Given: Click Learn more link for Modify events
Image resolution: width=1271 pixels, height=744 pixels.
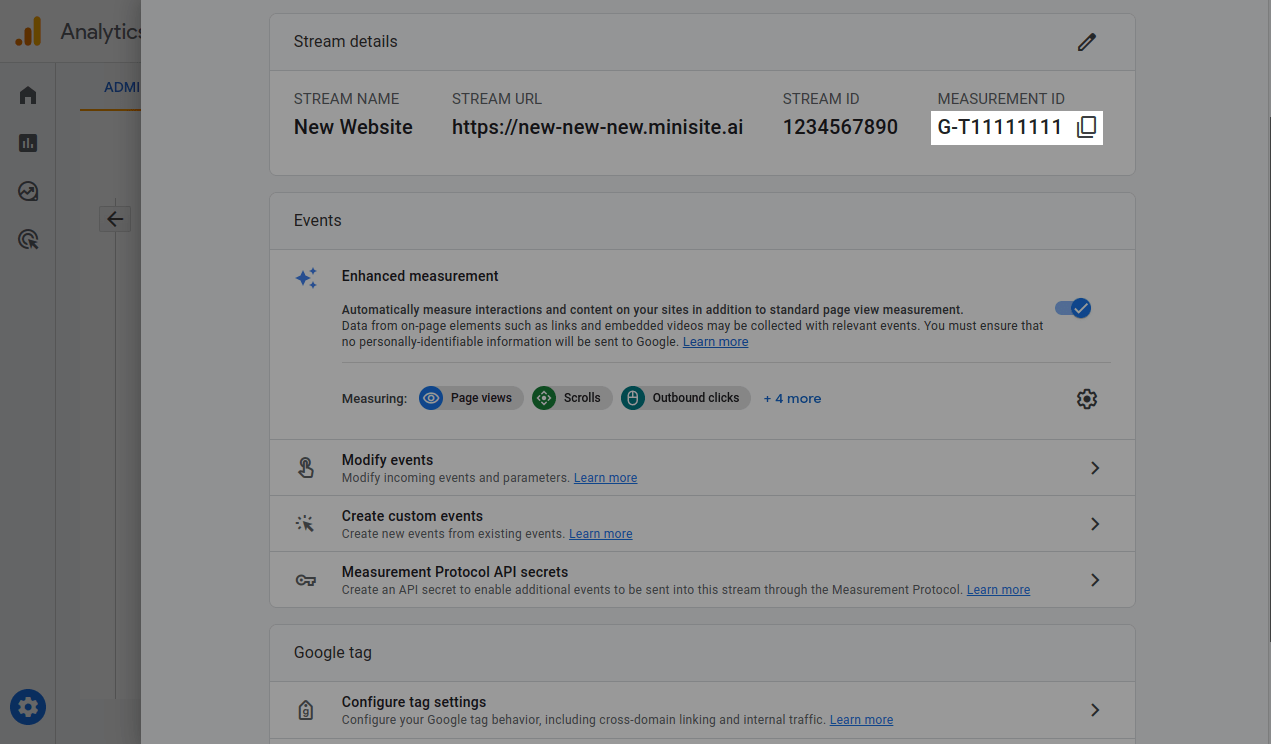Looking at the screenshot, I should coord(605,478).
